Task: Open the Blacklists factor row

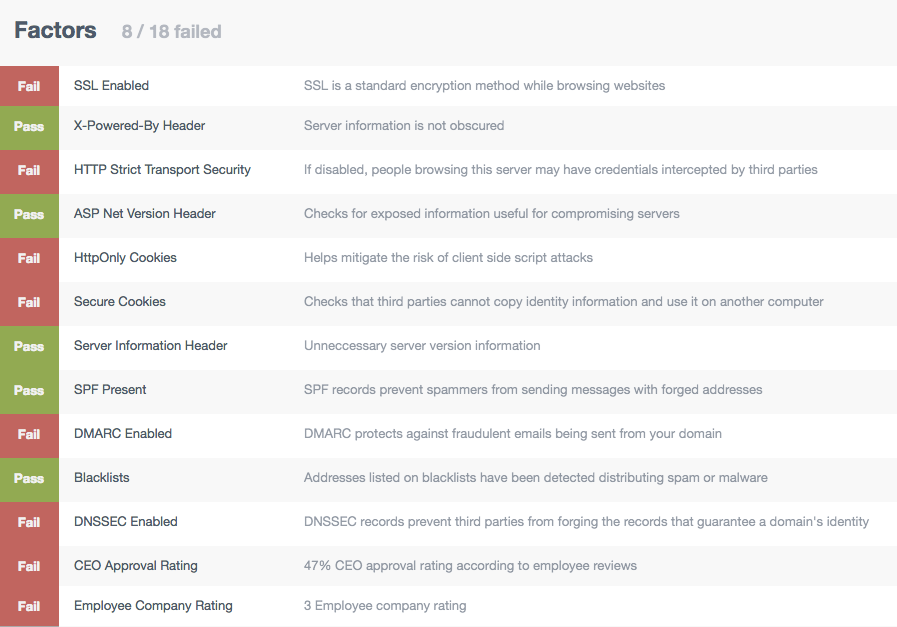Action: click(448, 478)
